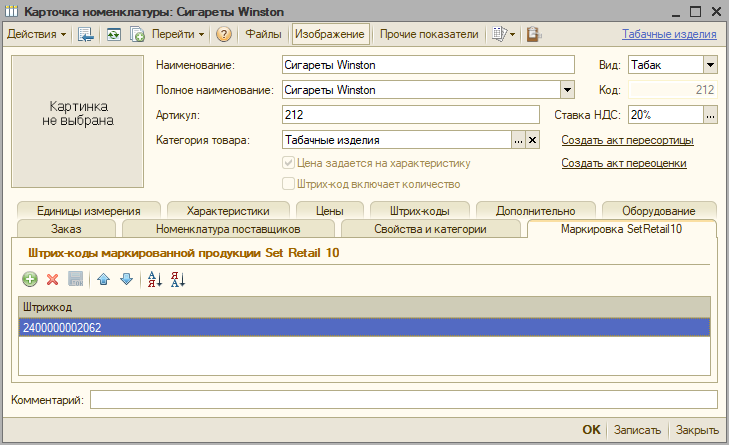Delete the barcode with the red X icon
Screen dimensions: 729x445
[x=53, y=279]
